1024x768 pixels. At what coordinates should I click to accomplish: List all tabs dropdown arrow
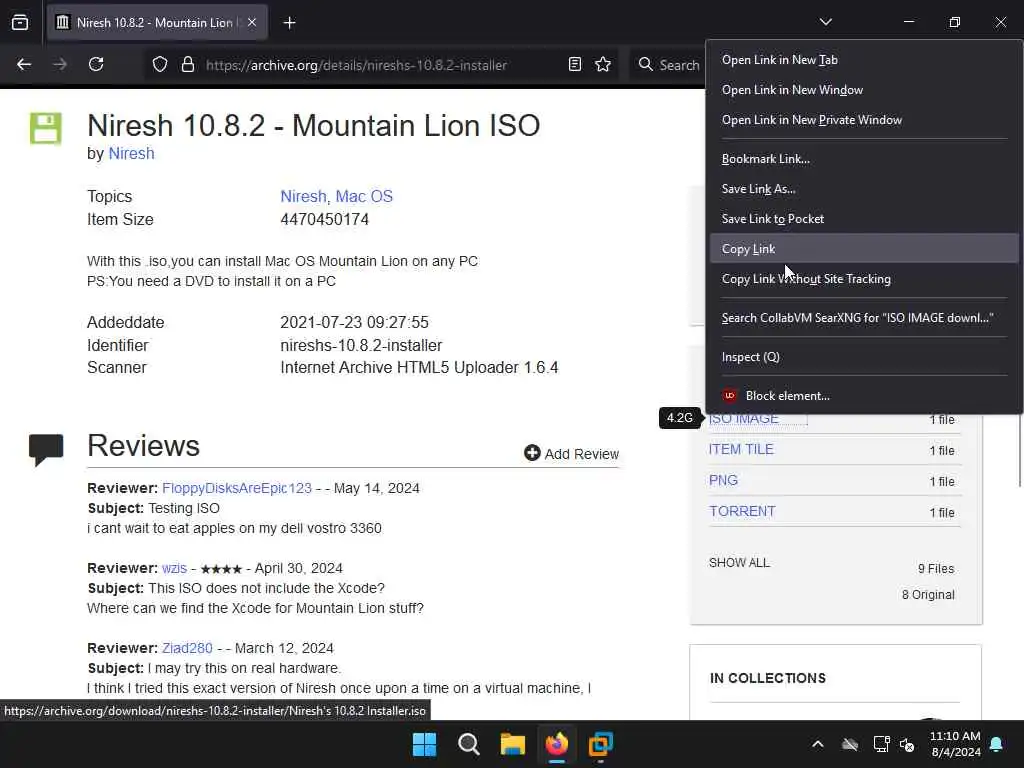tap(825, 22)
